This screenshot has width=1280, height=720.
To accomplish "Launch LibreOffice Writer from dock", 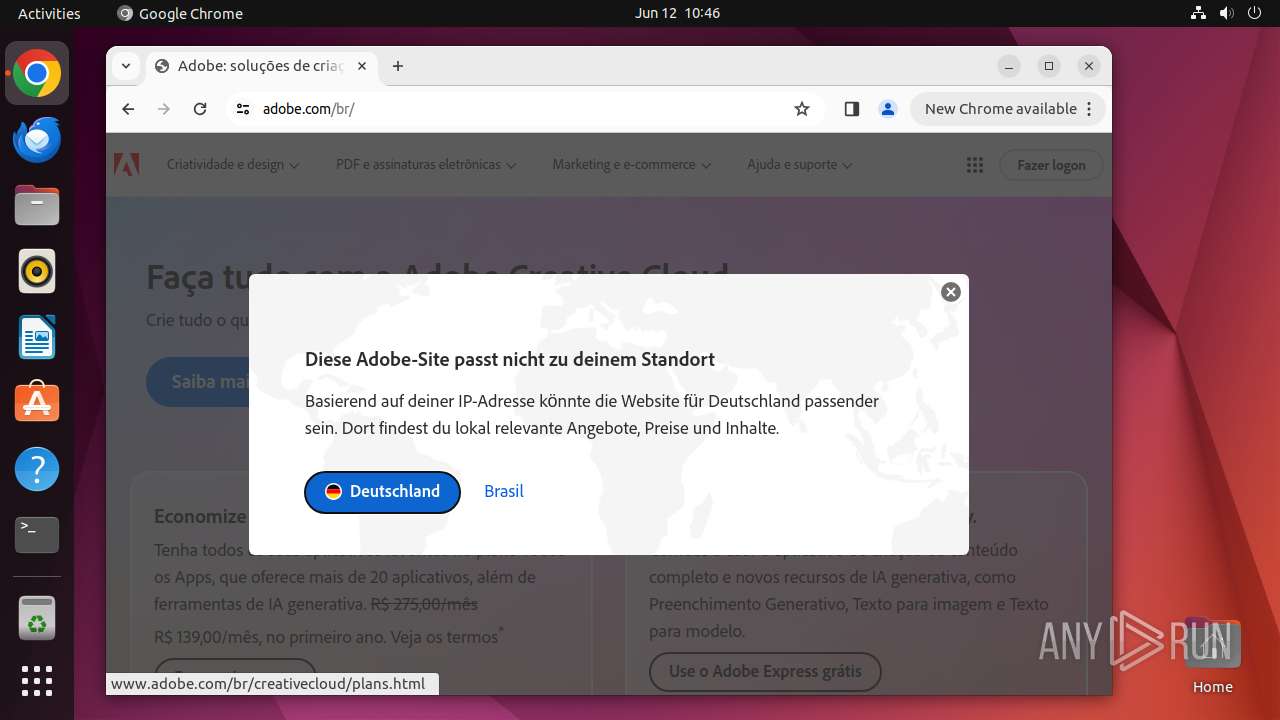I will [37, 338].
